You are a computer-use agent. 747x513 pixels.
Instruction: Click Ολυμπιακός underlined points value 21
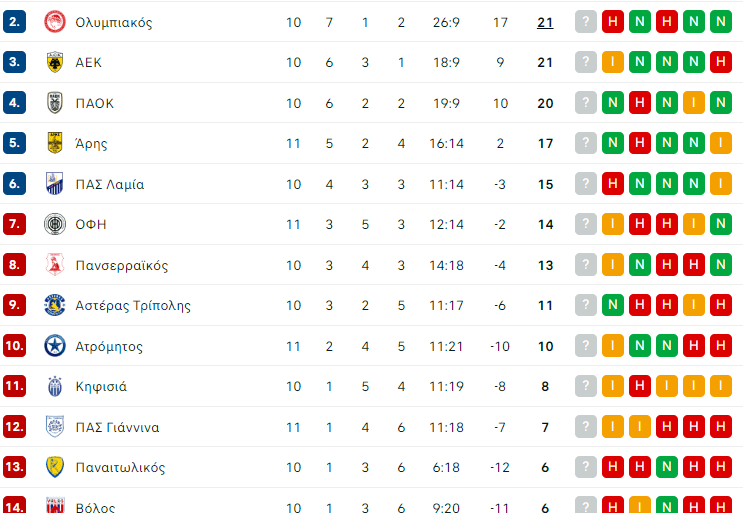(545, 22)
